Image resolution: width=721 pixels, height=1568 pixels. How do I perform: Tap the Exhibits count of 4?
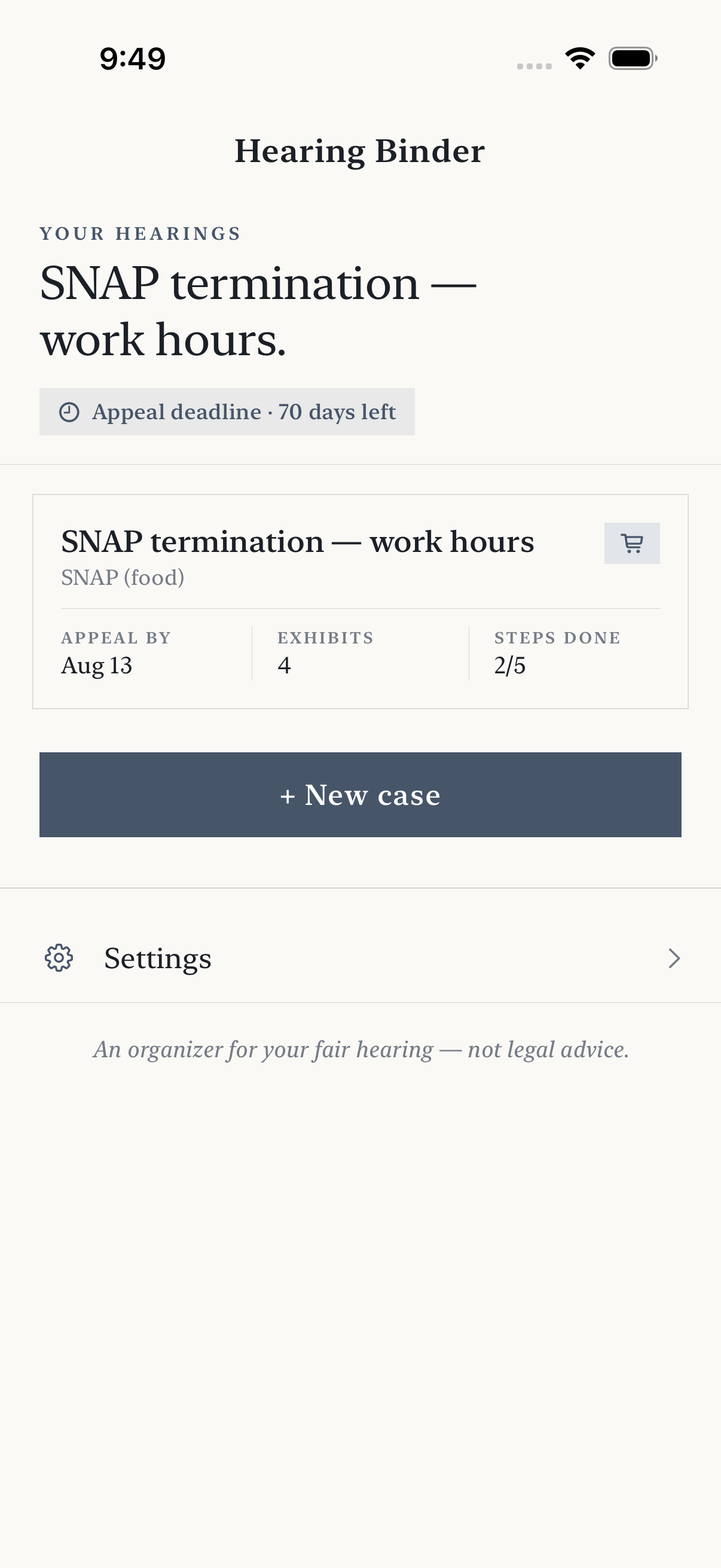click(x=325, y=654)
